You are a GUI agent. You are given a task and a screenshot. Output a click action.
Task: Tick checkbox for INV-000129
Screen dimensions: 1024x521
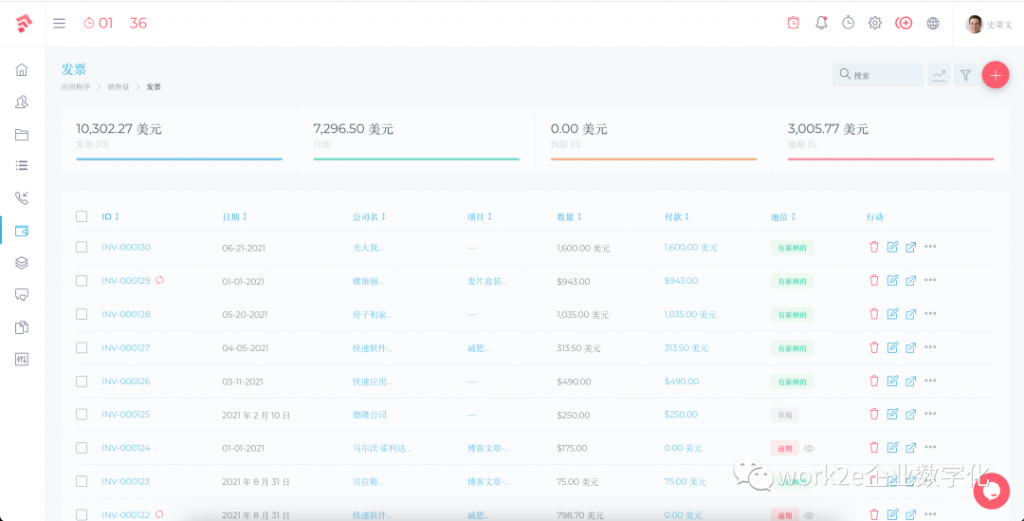tap(82, 280)
